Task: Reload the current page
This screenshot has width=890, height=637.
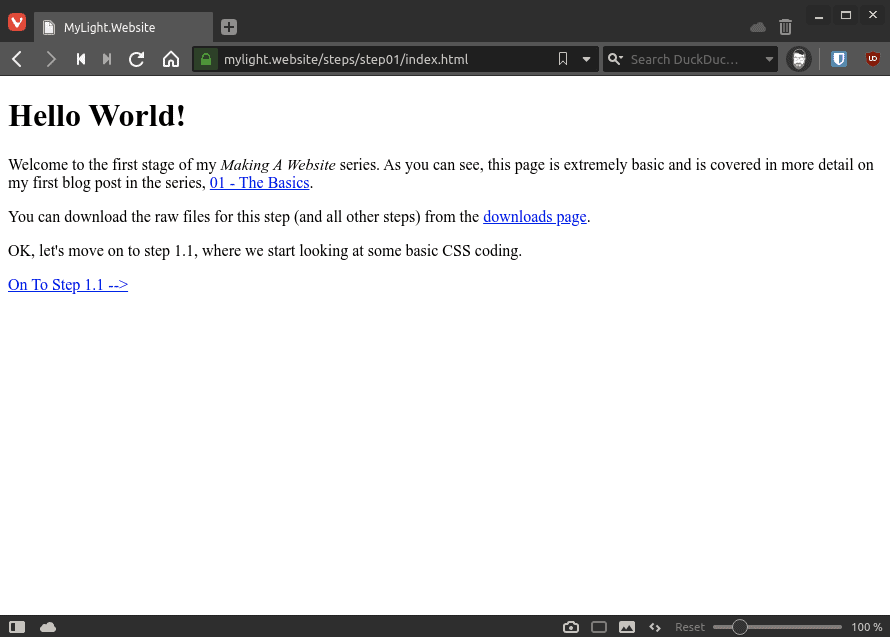Action: click(136, 59)
